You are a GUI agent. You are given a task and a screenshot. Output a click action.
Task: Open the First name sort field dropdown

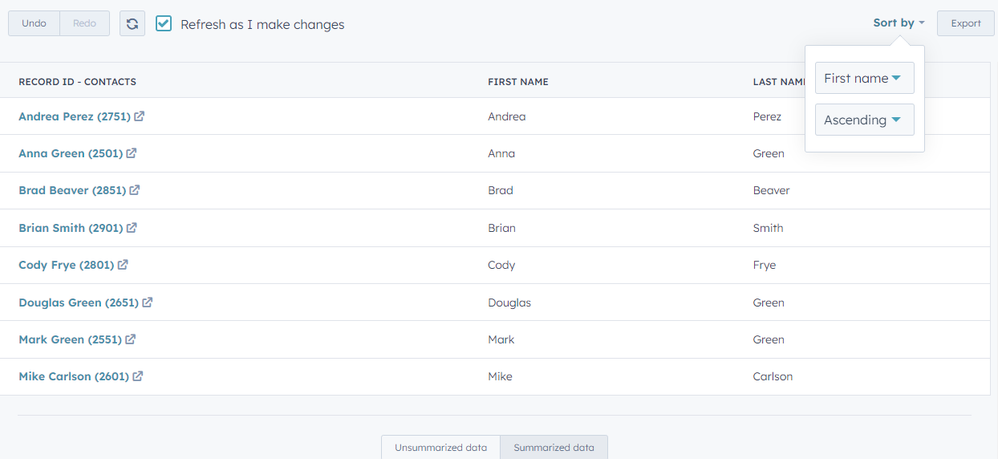click(x=864, y=78)
